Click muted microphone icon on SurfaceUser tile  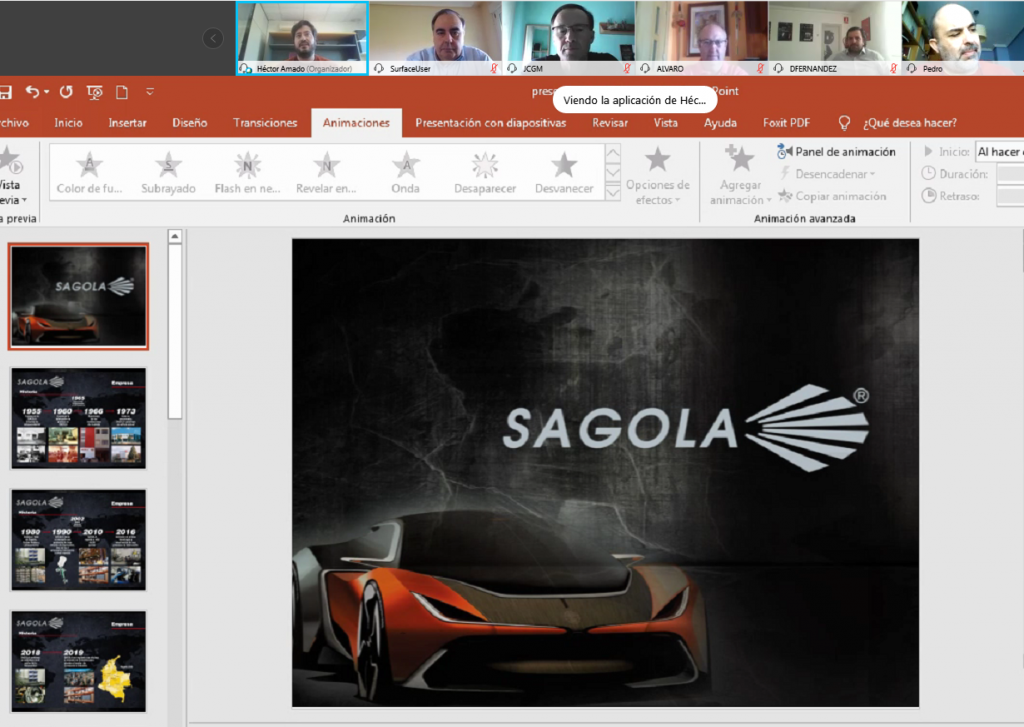point(494,68)
